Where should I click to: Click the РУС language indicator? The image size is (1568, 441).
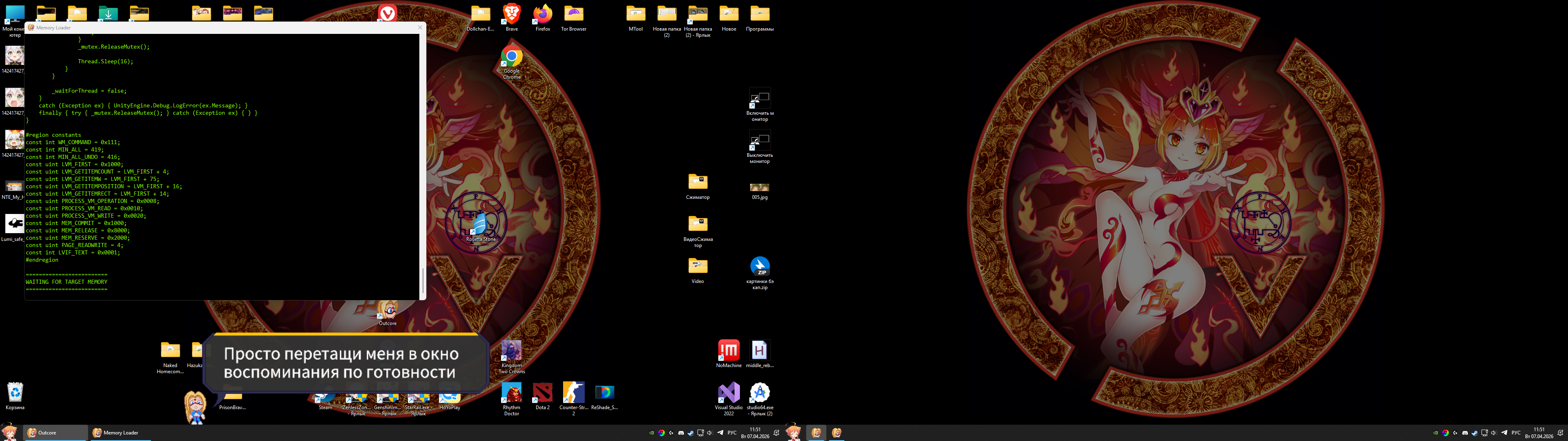(732, 433)
